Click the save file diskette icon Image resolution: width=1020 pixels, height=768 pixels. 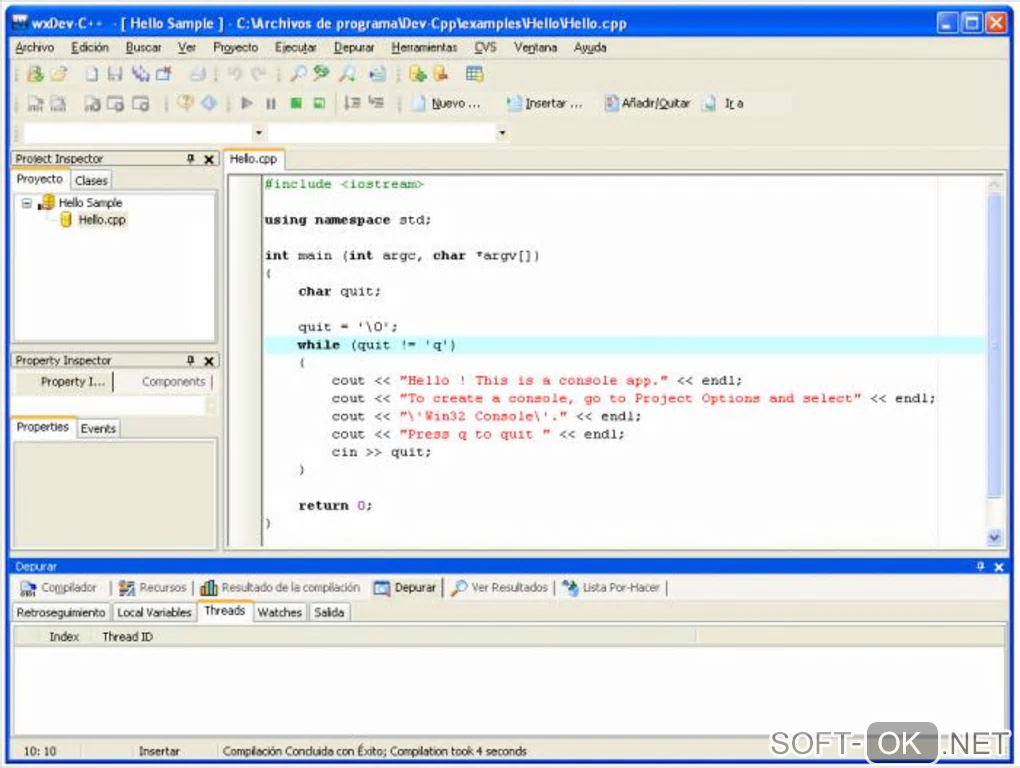[115, 74]
